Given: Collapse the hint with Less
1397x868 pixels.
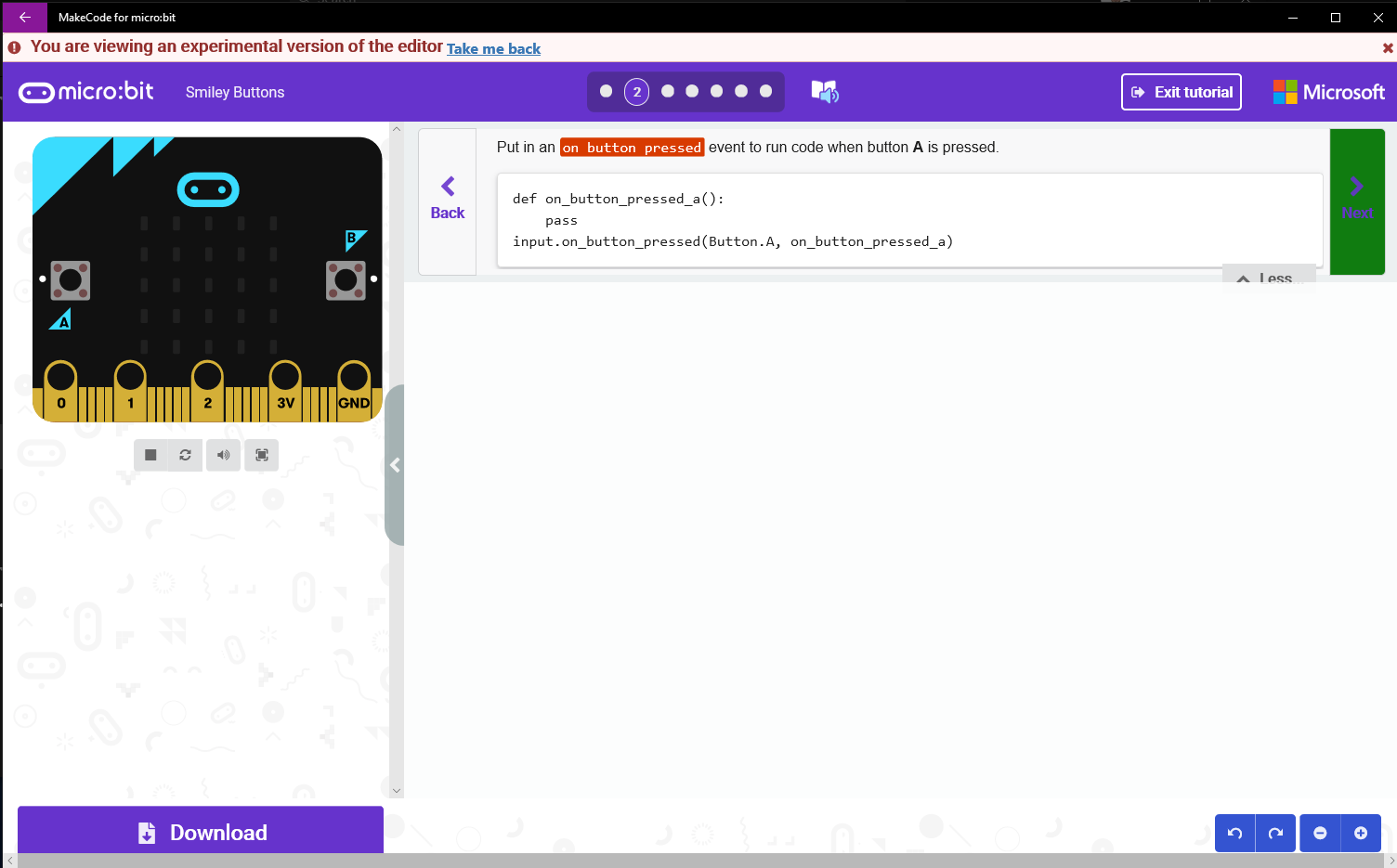Looking at the screenshot, I should coord(1269,279).
